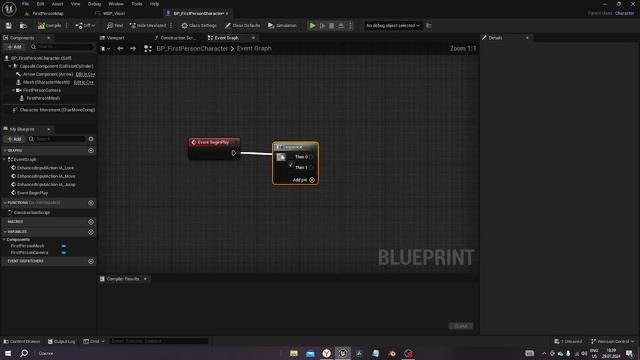Open Class Settings
640x360 pixels.
199,25
